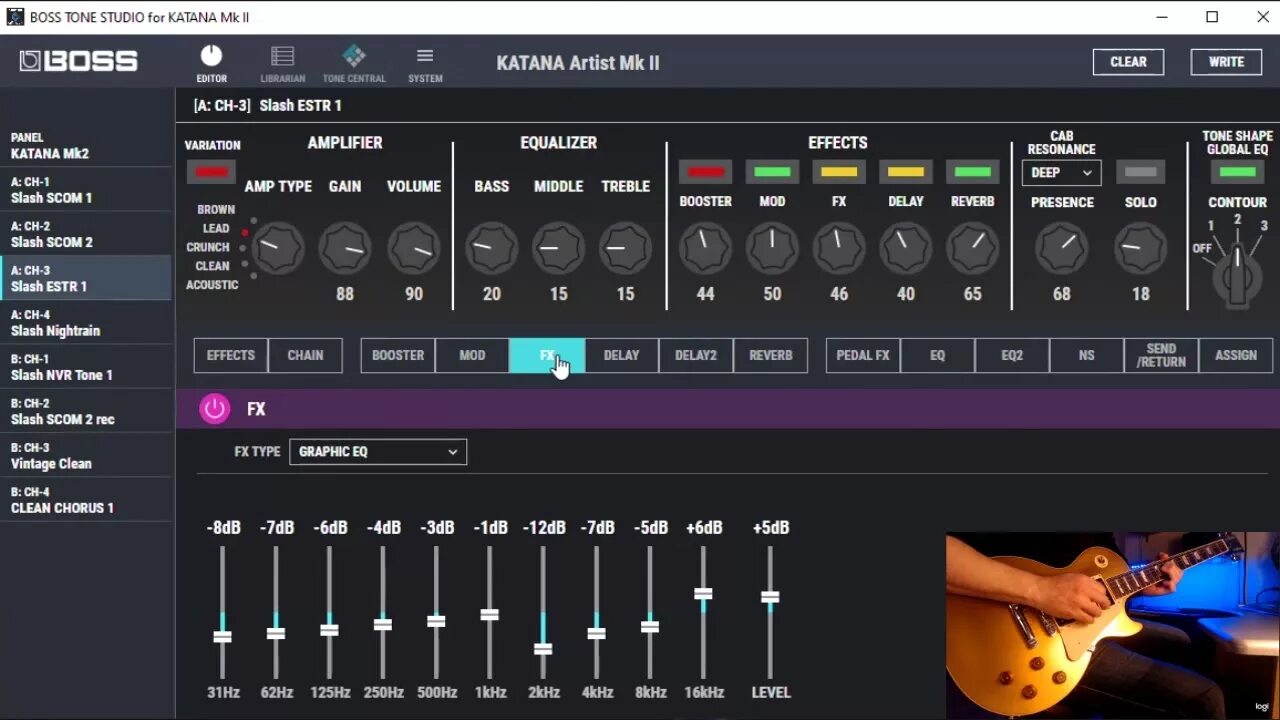1280x720 pixels.
Task: Click the 2kHz EQ slider handle
Action: tap(543, 648)
